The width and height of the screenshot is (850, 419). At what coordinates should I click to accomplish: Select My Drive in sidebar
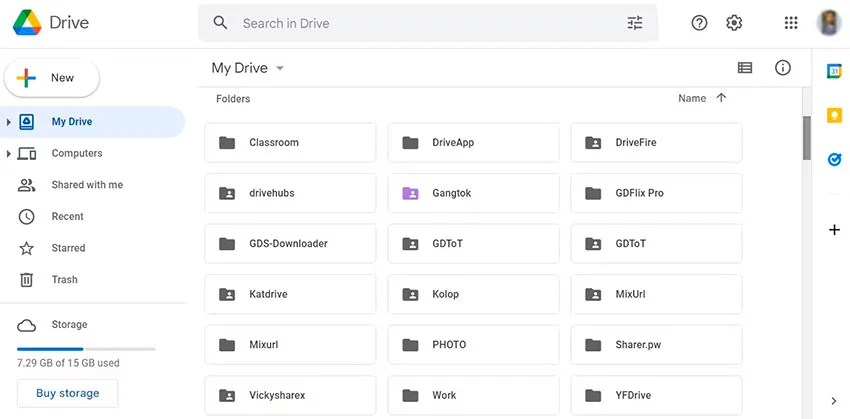(93, 122)
